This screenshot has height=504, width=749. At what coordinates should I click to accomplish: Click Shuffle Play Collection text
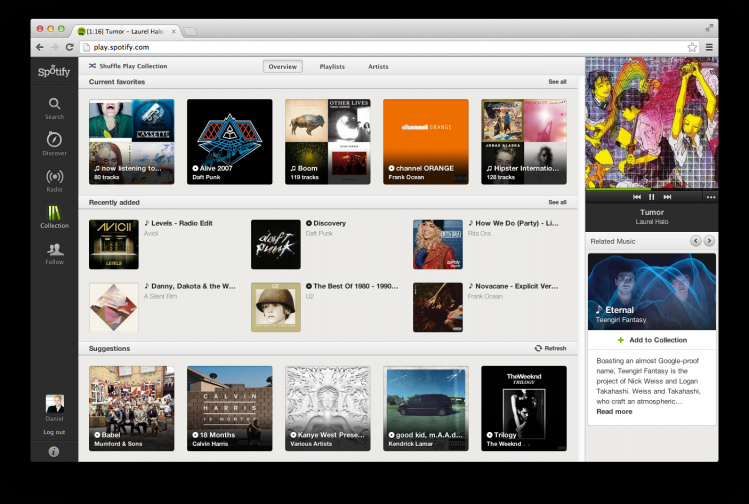tap(133, 66)
